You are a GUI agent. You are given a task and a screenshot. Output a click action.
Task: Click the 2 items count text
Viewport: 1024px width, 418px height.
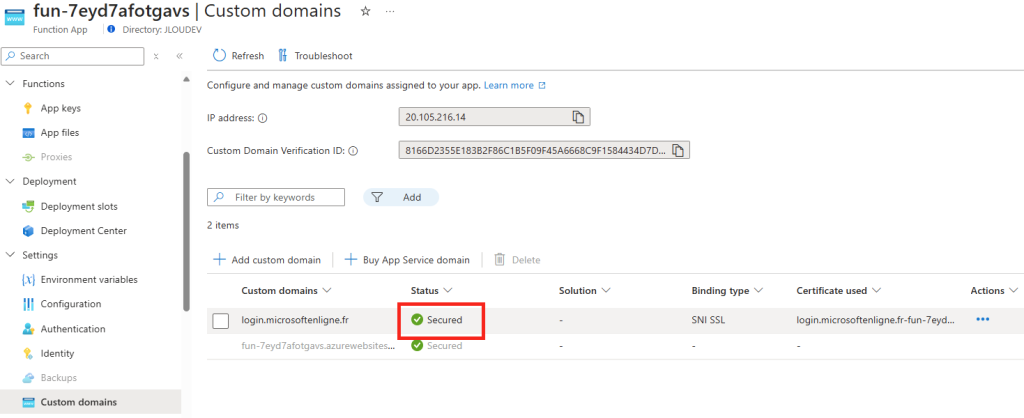click(x=223, y=225)
